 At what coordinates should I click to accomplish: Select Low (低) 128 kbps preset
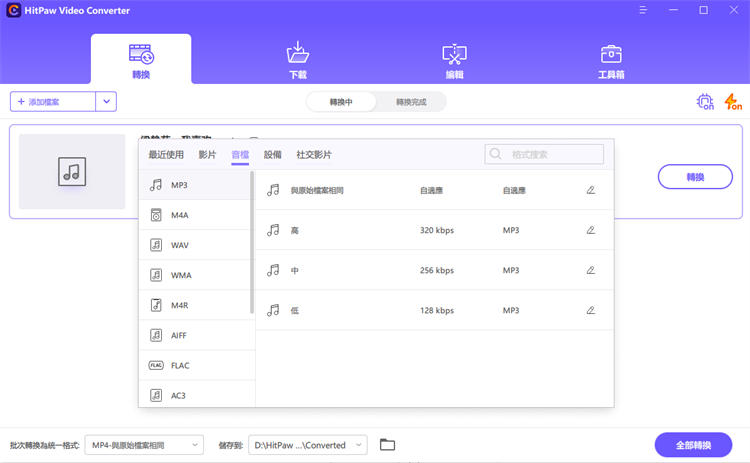coord(435,310)
